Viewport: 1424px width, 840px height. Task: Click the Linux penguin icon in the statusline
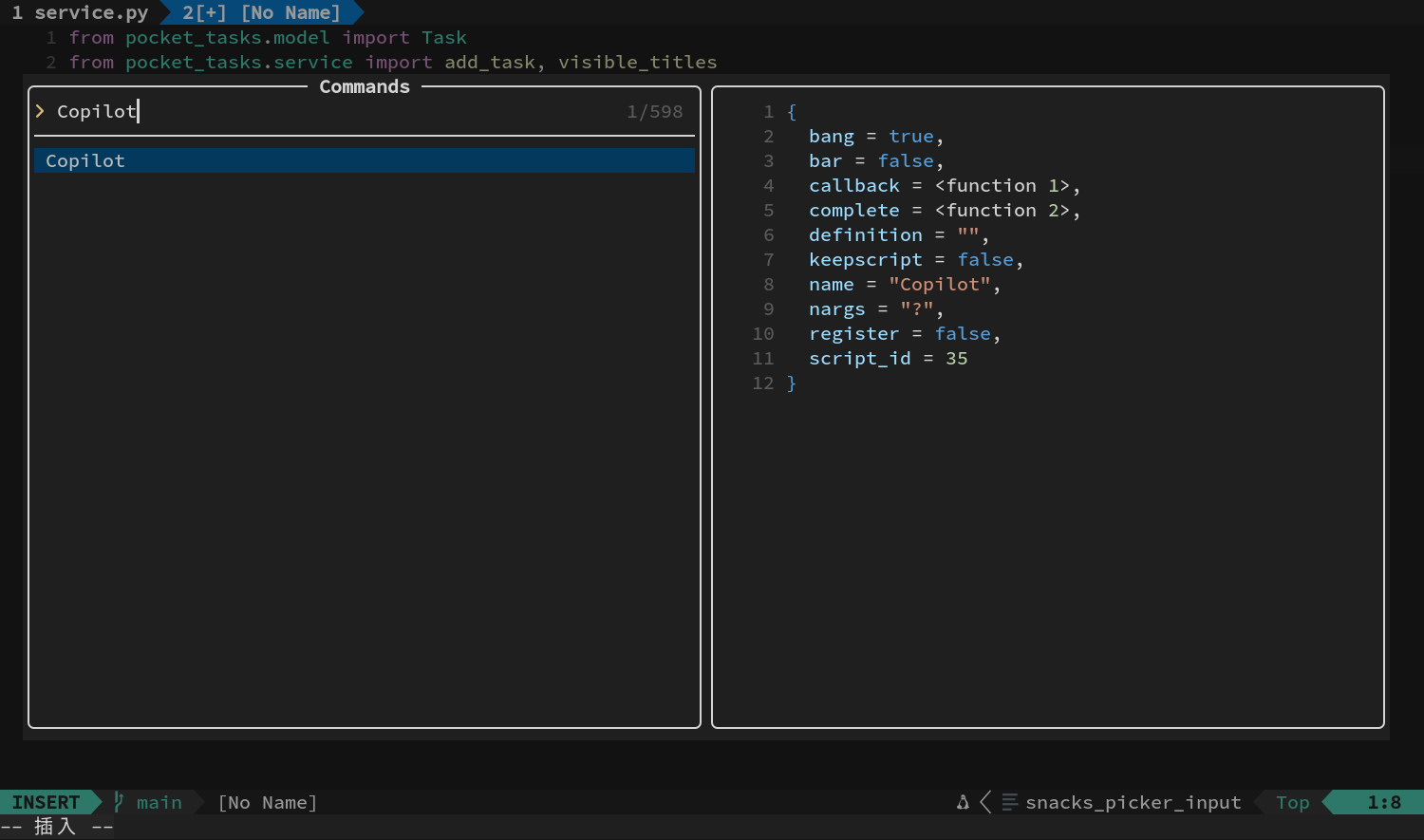coord(963,802)
